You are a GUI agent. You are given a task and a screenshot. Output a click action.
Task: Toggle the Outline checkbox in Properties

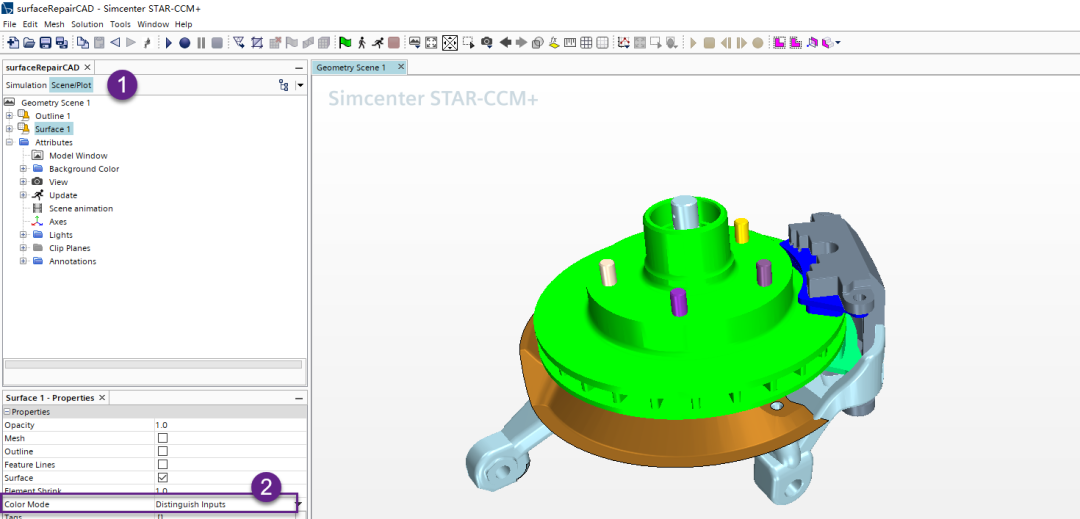tap(163, 451)
